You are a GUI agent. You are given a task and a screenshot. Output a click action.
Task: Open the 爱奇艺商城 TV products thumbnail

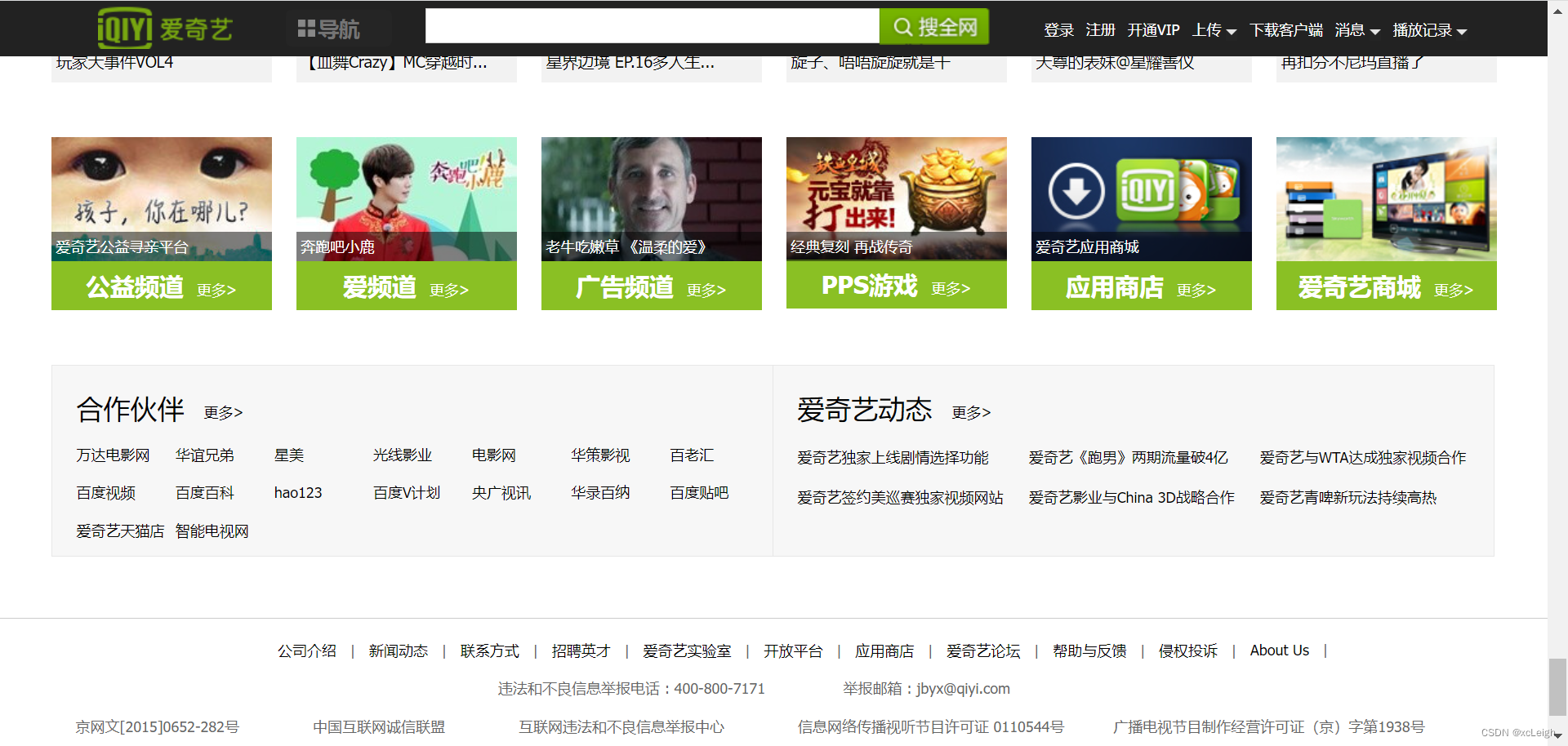tap(1387, 198)
